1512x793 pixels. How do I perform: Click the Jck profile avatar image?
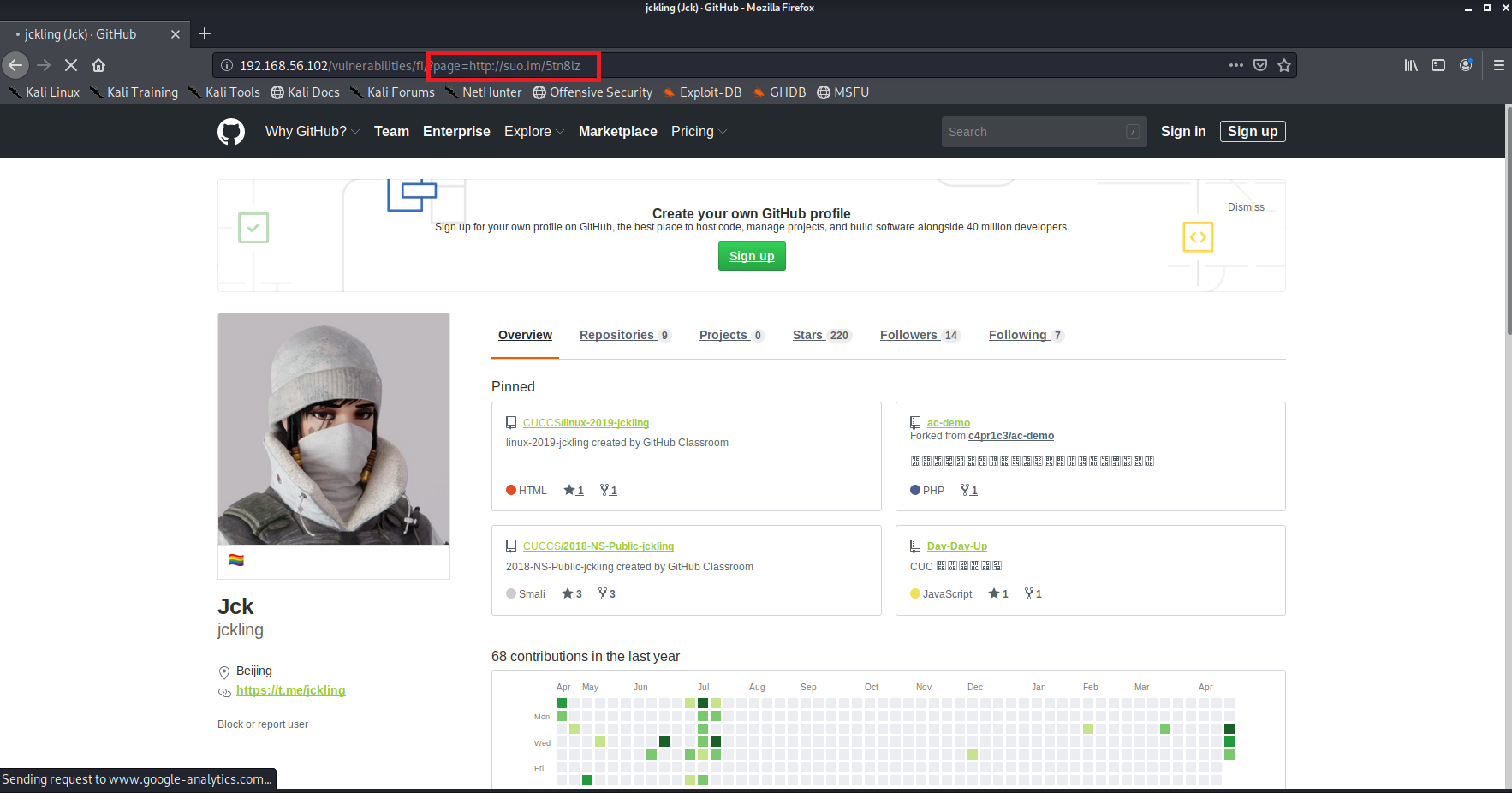(x=334, y=429)
